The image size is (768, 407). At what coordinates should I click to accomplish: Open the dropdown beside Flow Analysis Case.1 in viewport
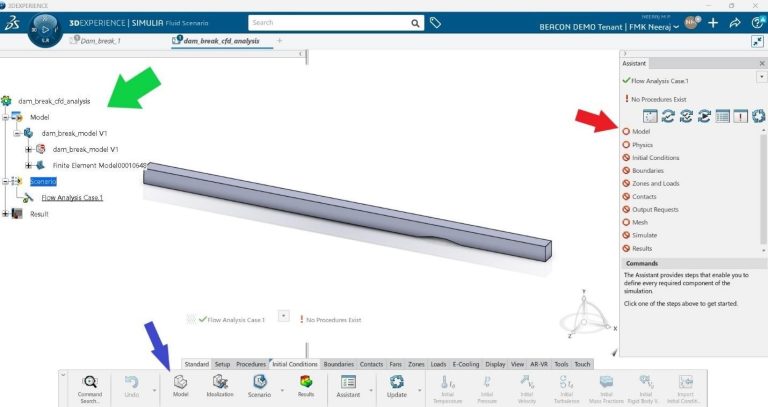pyautogui.click(x=283, y=316)
